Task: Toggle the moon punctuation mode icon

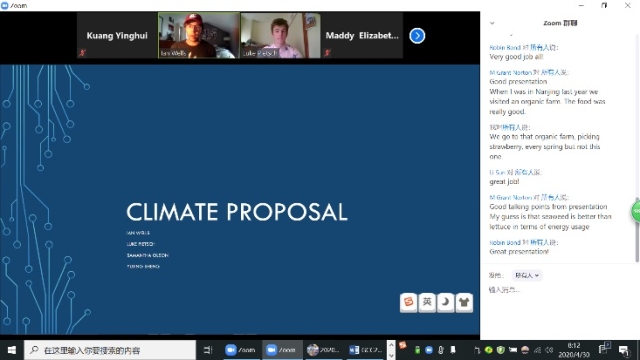Action: pyautogui.click(x=445, y=302)
